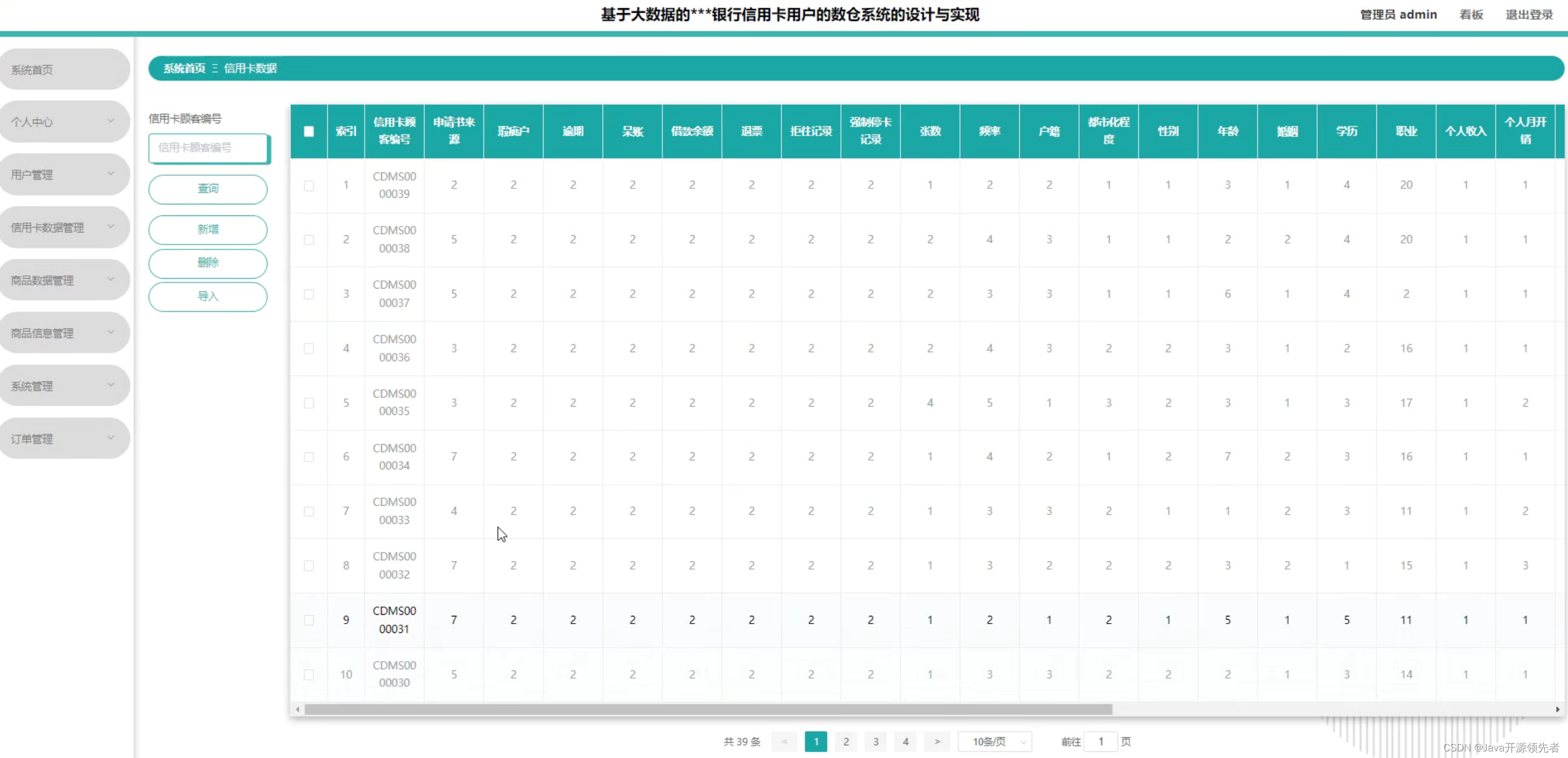Click 退出登录 to log out

[1529, 15]
